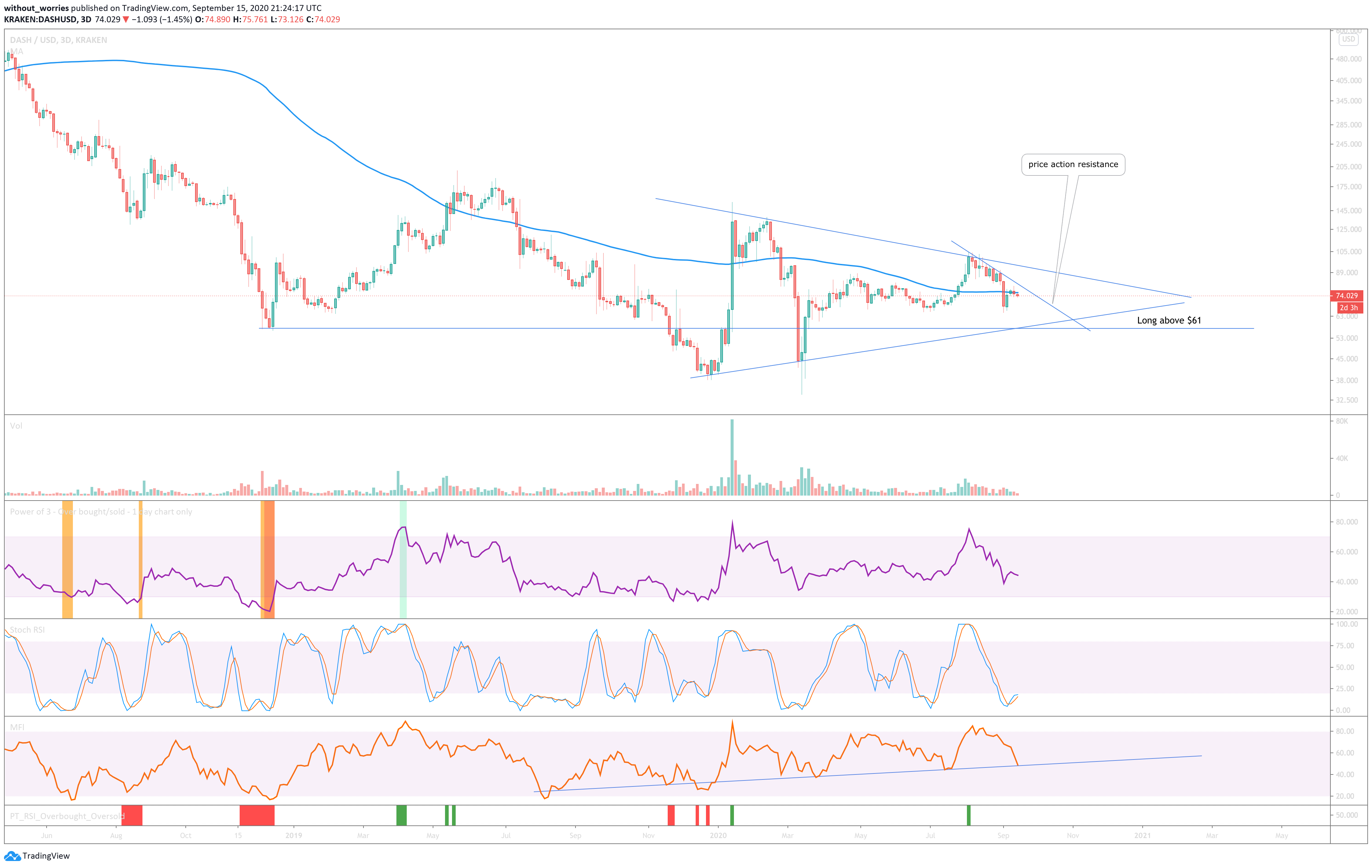Select the Jun label on the time axis
The image size is (1372, 868).
[x=47, y=835]
